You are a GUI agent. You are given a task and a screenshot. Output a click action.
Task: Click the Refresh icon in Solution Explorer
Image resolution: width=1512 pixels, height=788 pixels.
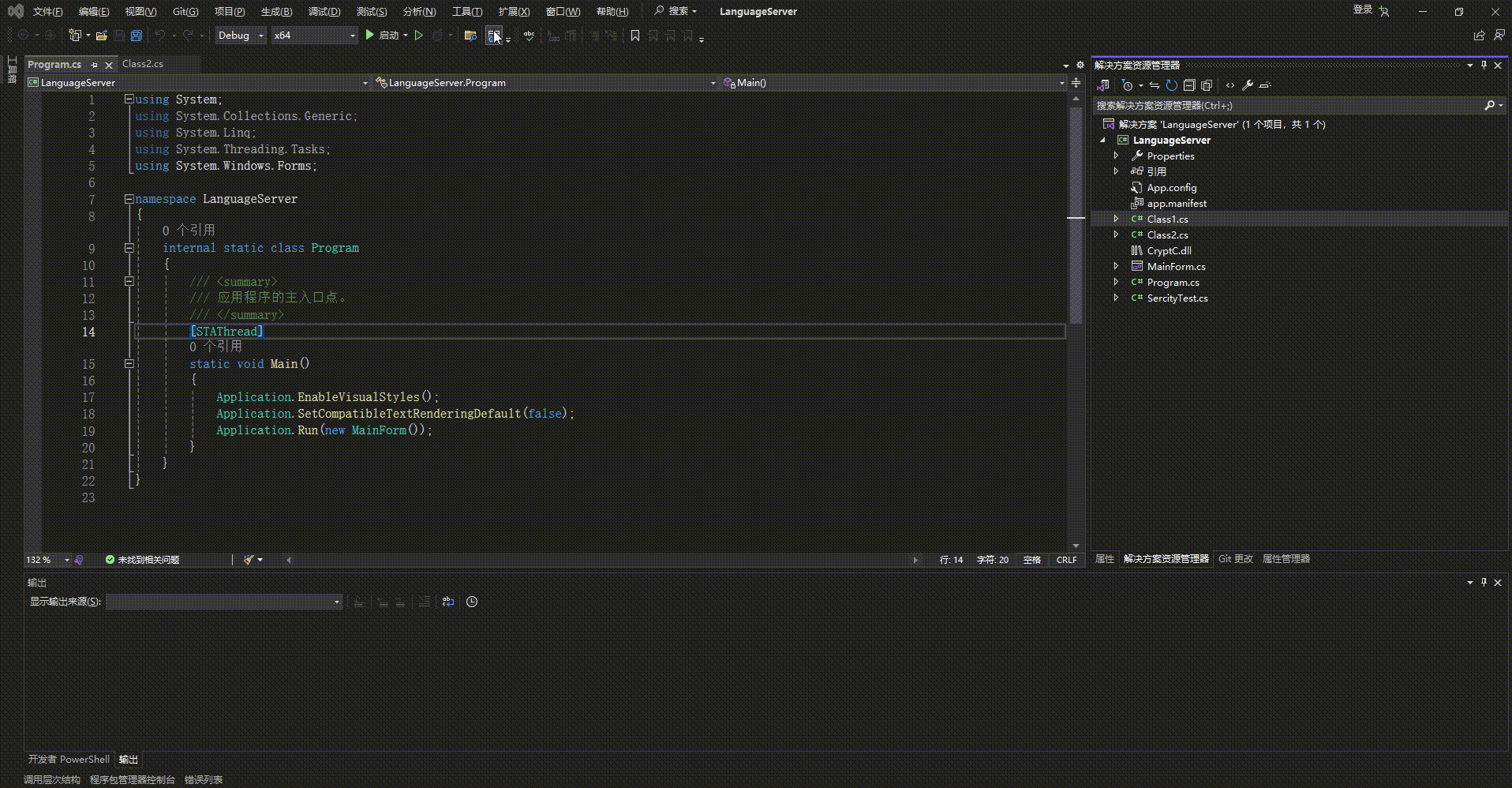click(x=1172, y=85)
